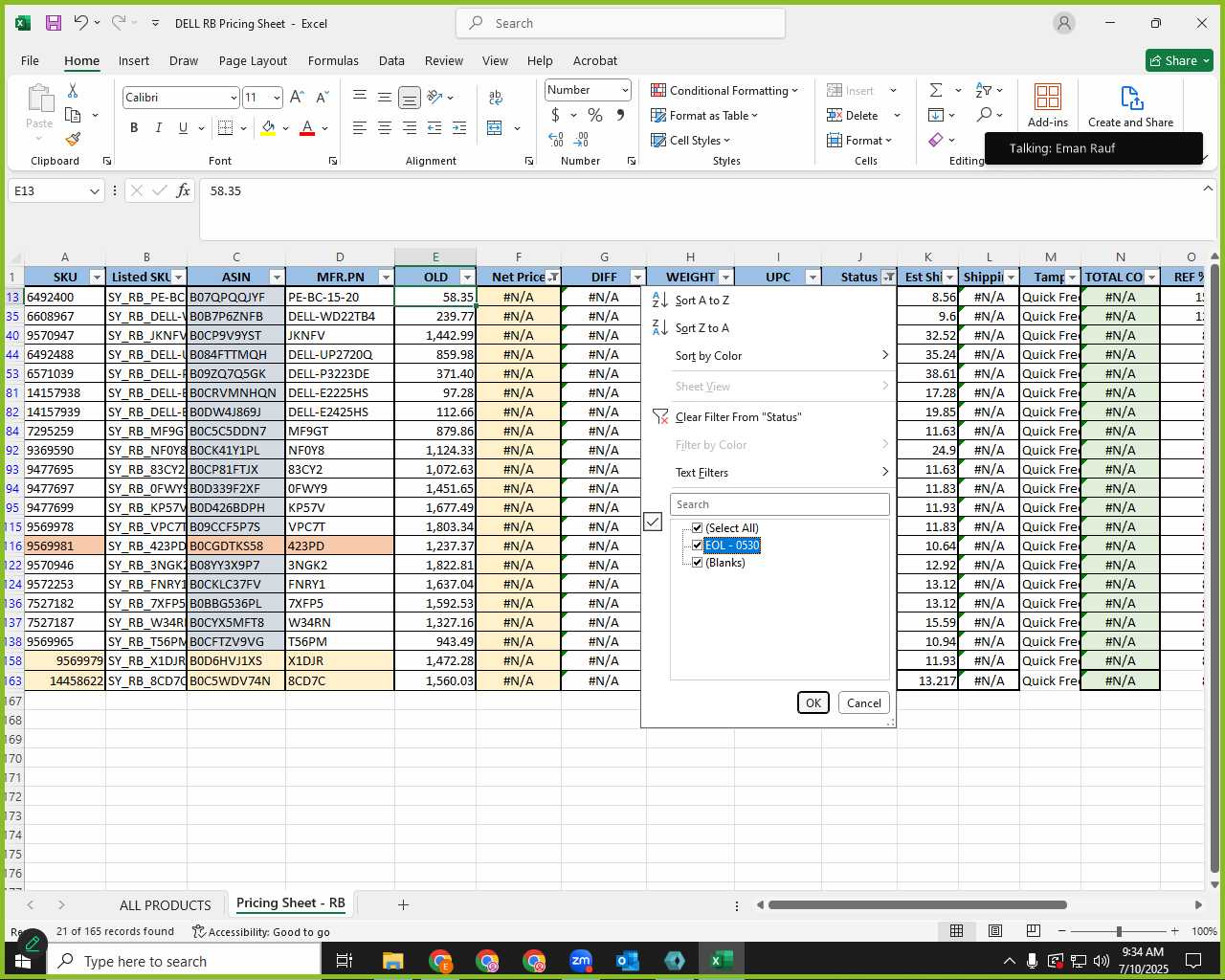Click the Undo arrow icon
The image size is (1225, 980).
click(80, 23)
